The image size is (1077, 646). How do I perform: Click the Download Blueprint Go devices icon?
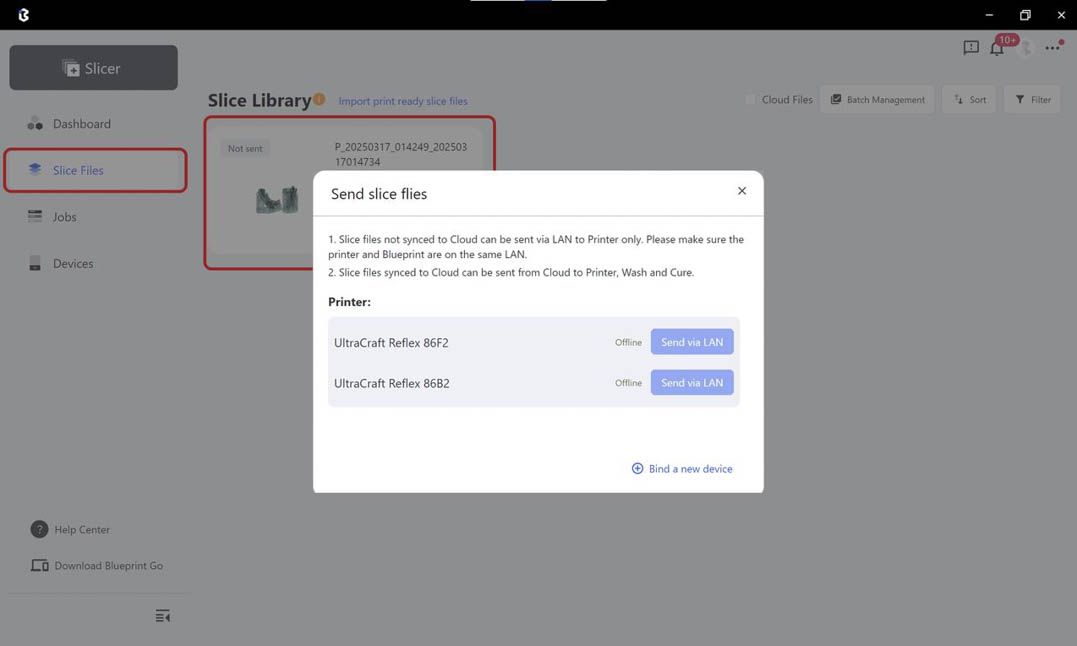tap(39, 565)
